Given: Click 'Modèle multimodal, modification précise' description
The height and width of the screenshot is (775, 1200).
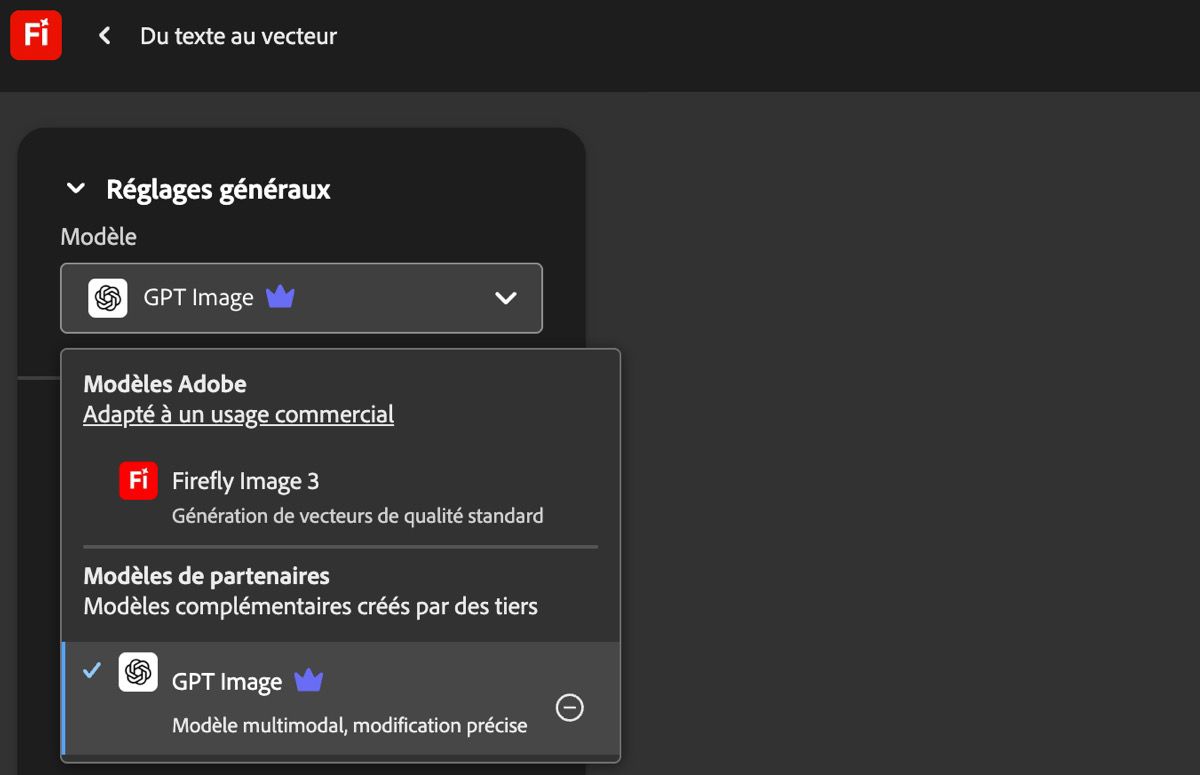Looking at the screenshot, I should 349,726.
